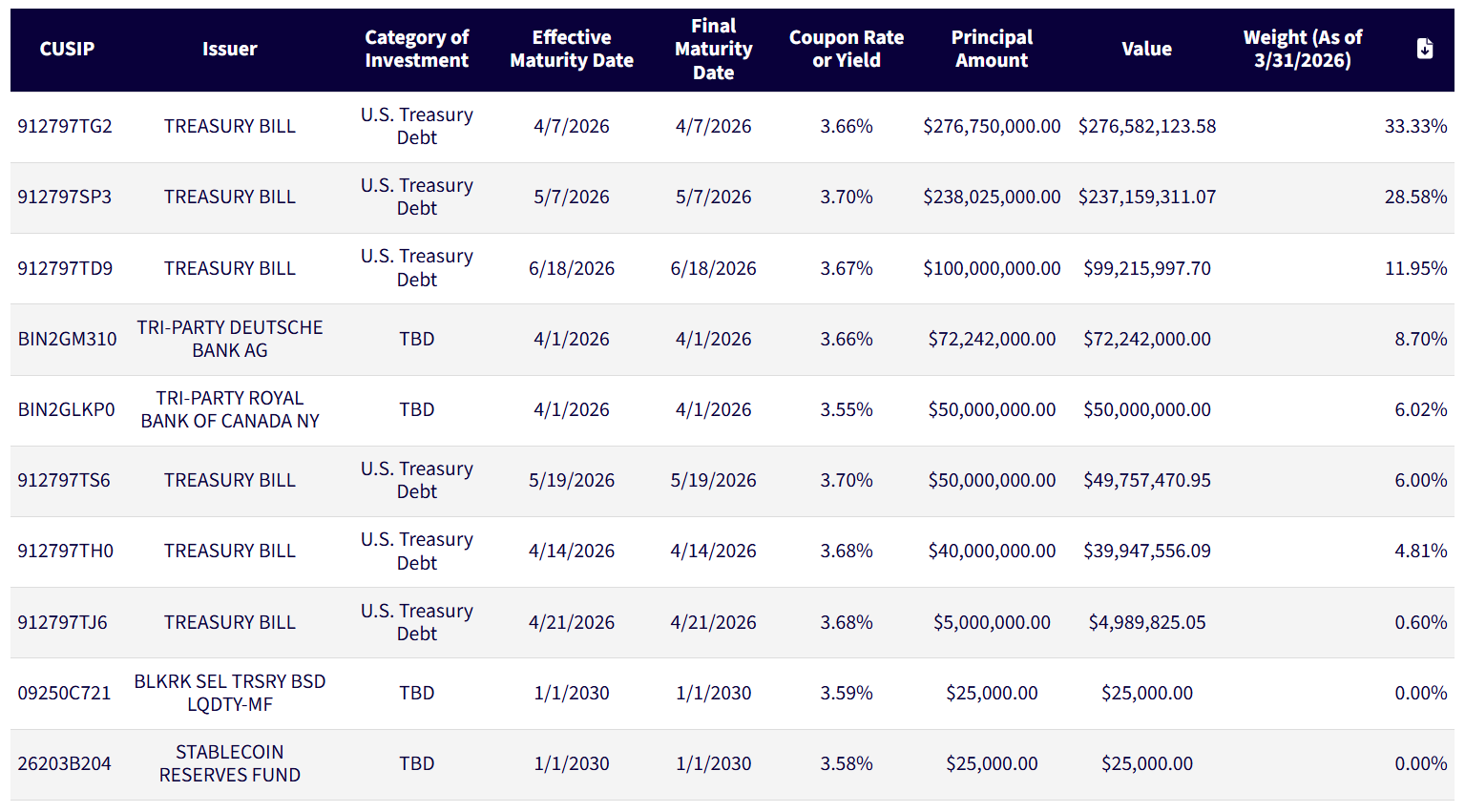Screen dimensions: 1465x812
Task: Sort by the CUSIP column header
Action: click(67, 49)
